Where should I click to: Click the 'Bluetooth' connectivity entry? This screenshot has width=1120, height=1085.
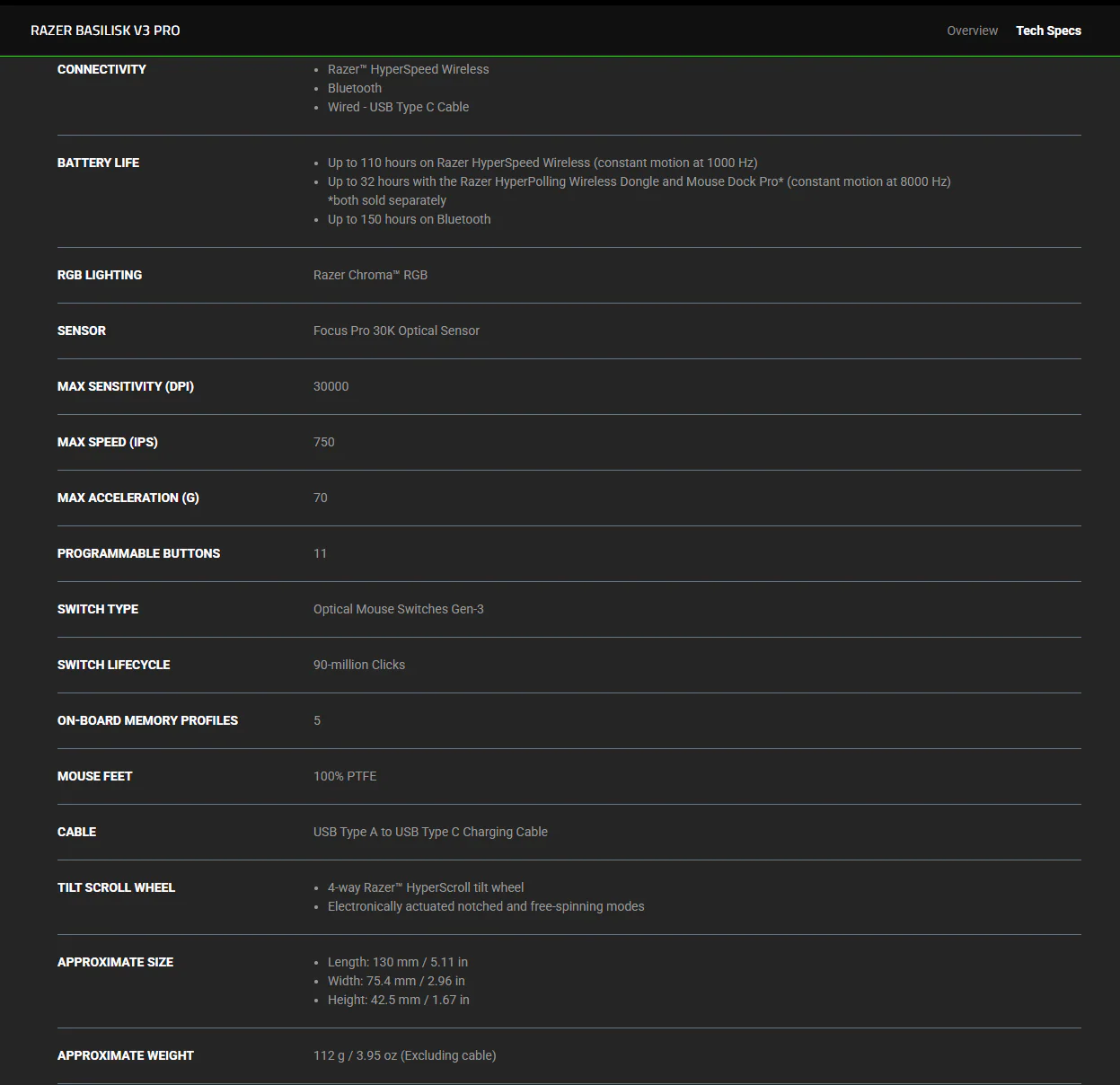(x=355, y=88)
